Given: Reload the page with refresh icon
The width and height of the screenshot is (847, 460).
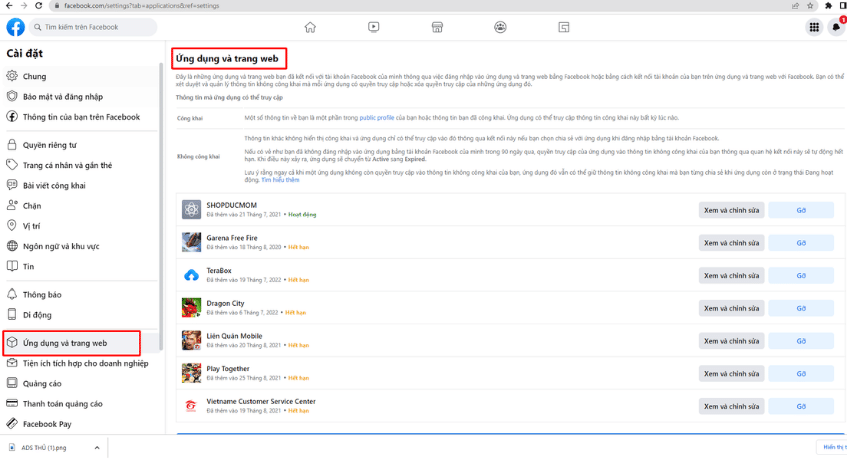Looking at the screenshot, I should pos(38,5).
